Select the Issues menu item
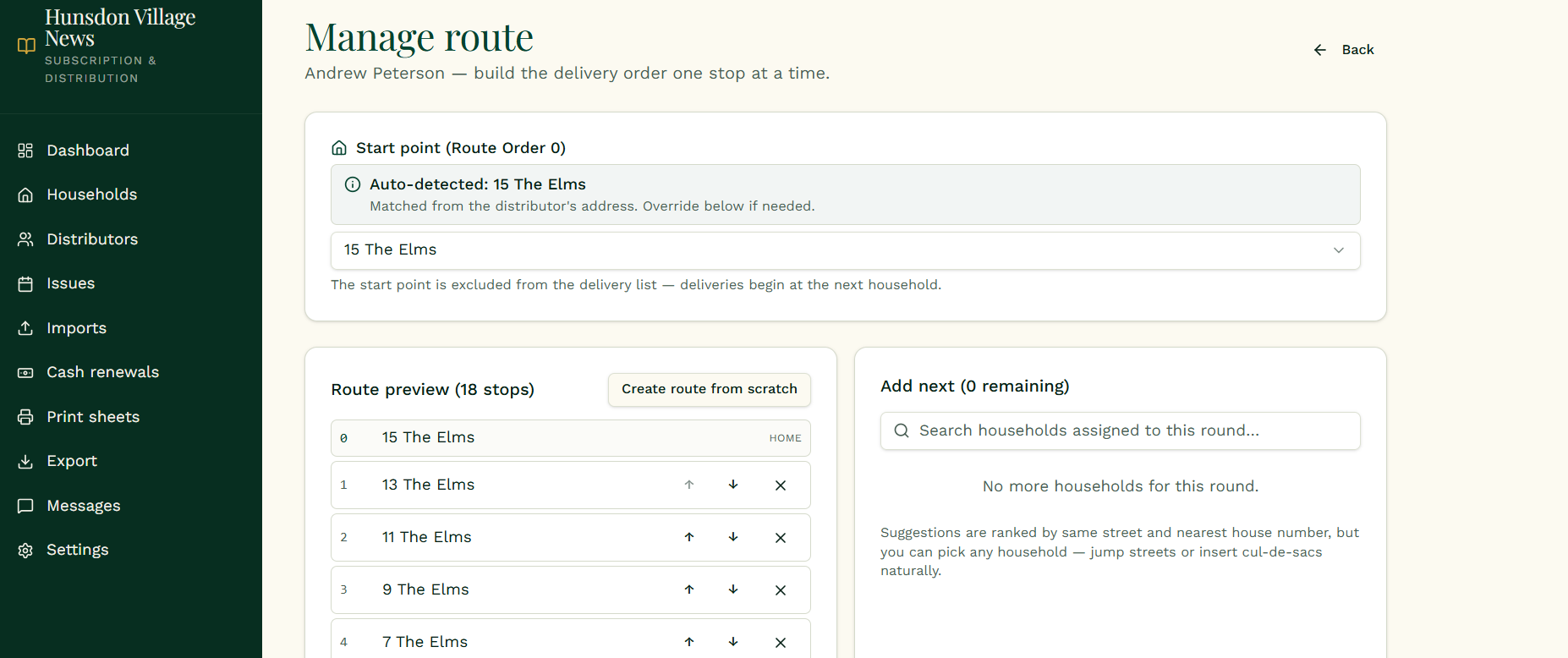 (x=70, y=283)
